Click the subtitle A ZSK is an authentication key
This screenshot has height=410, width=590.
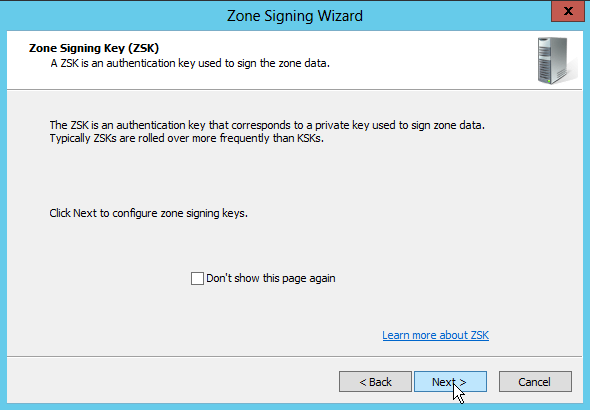pos(190,63)
